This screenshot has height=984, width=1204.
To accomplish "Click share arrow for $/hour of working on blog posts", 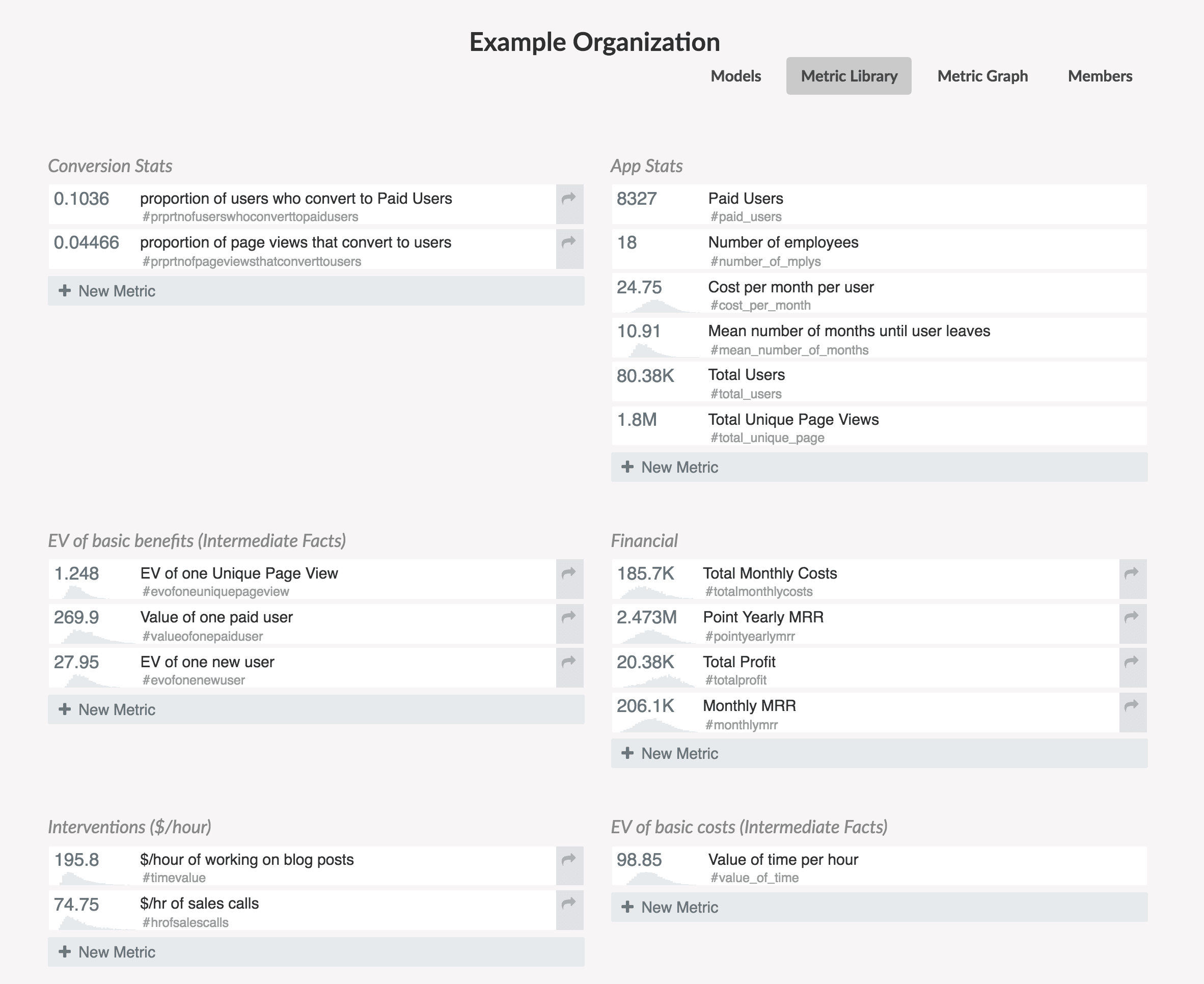I will point(570,865).
